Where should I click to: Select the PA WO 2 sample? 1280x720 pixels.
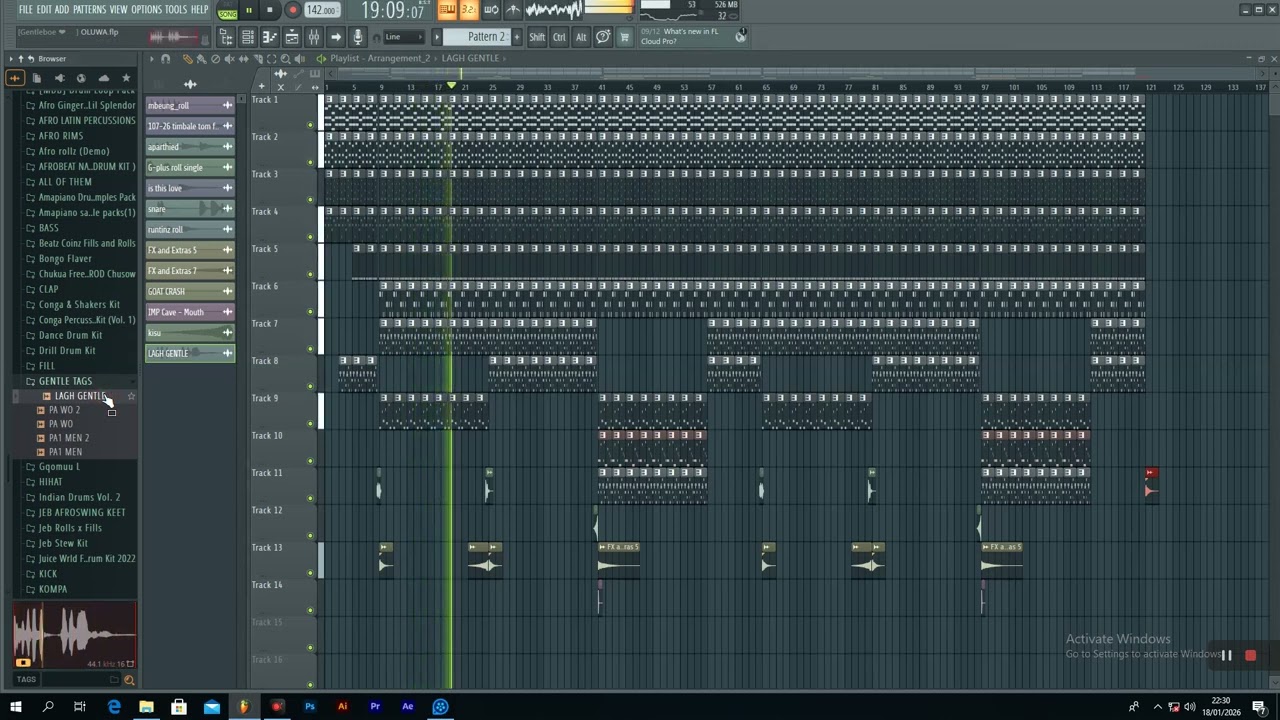click(x=65, y=410)
